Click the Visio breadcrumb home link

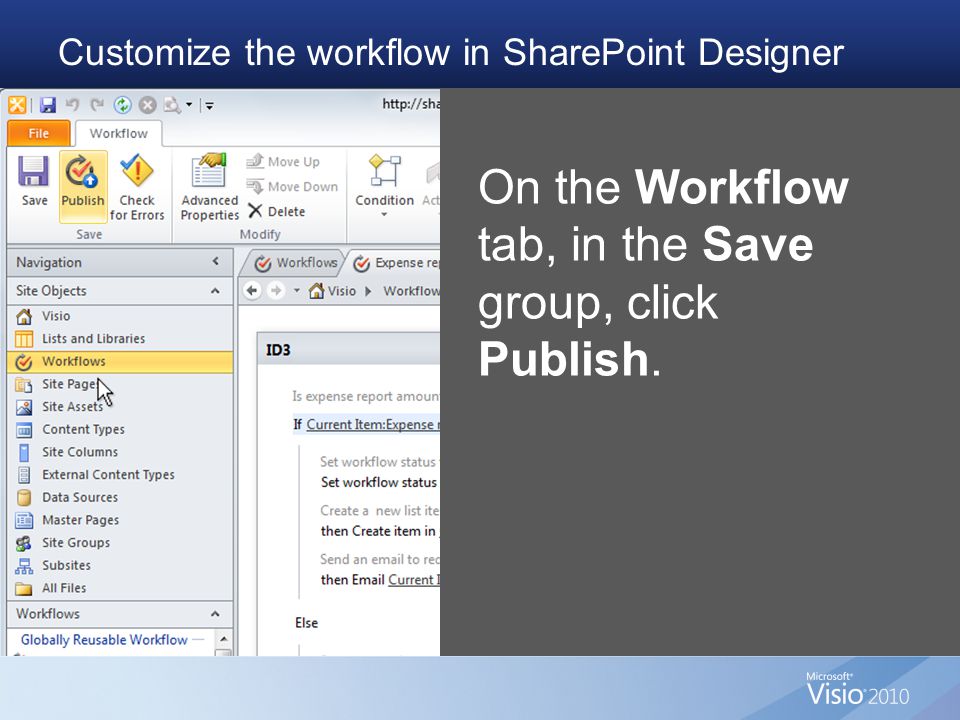click(332, 291)
